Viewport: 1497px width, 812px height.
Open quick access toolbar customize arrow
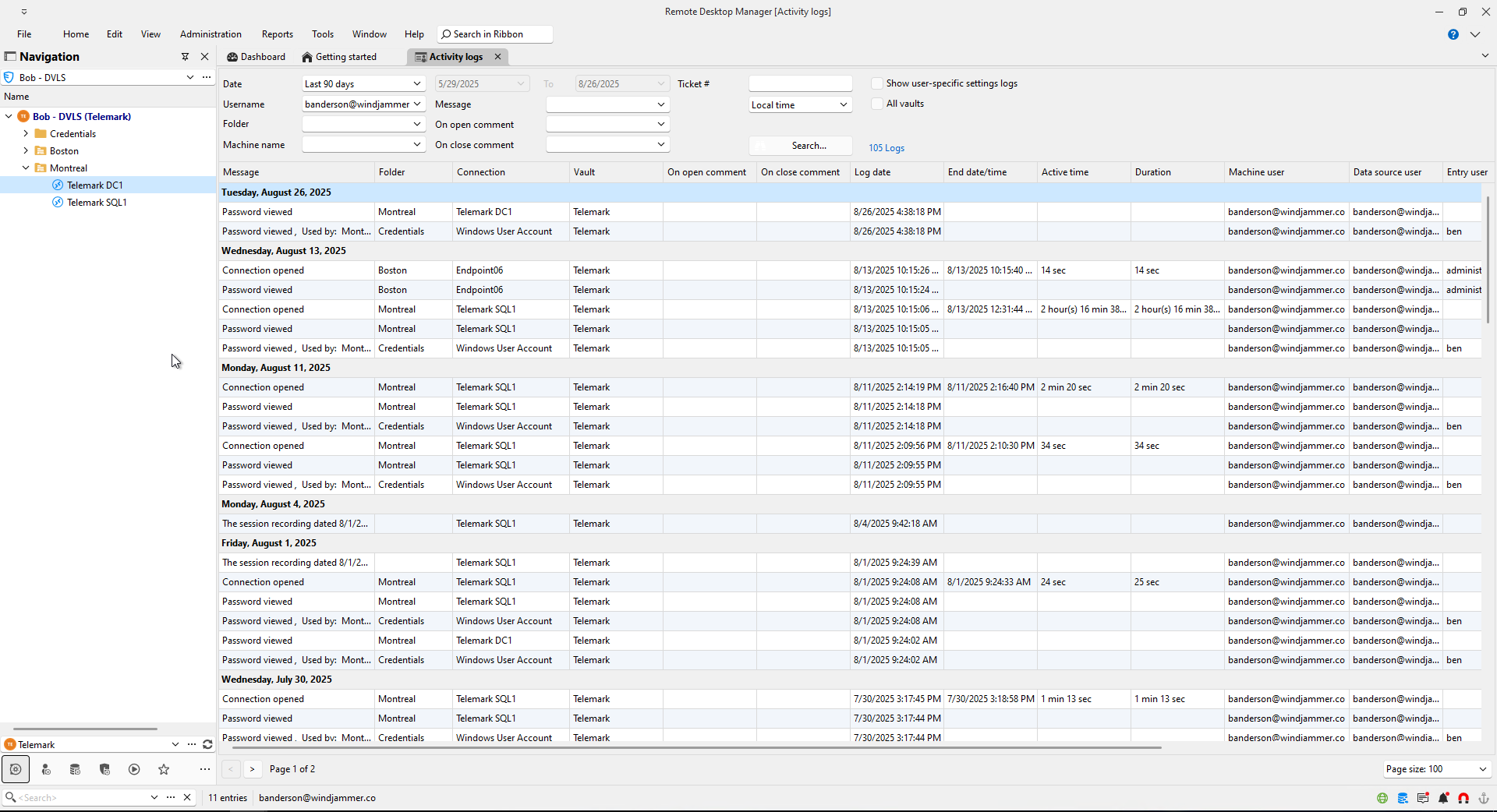point(24,12)
